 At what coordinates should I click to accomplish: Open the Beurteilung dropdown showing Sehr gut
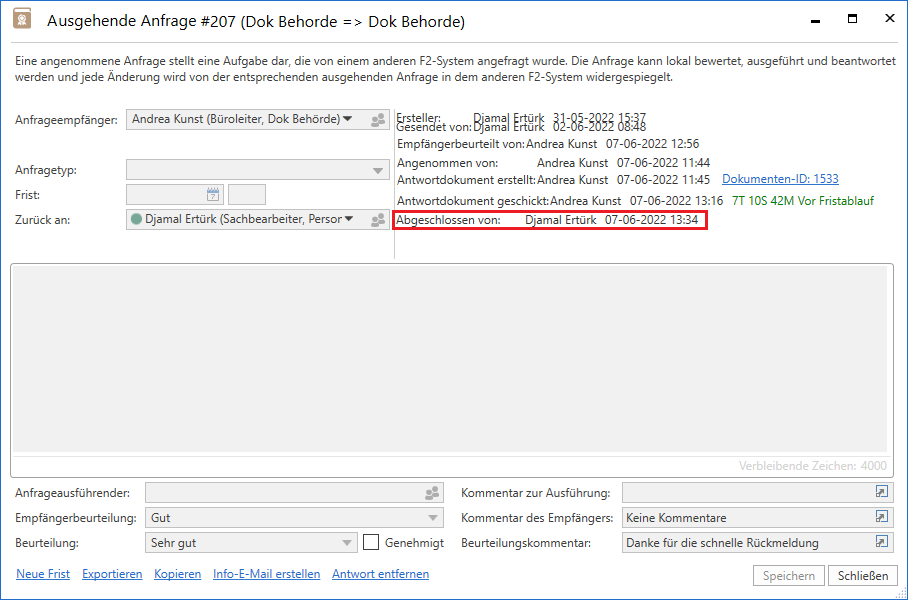tap(346, 543)
